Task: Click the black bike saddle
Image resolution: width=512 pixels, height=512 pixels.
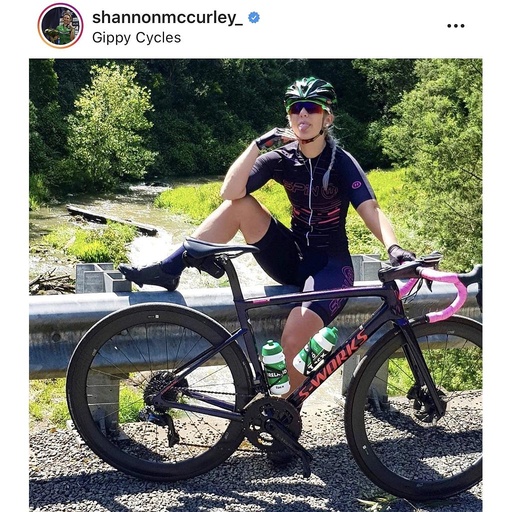Action: [220, 248]
